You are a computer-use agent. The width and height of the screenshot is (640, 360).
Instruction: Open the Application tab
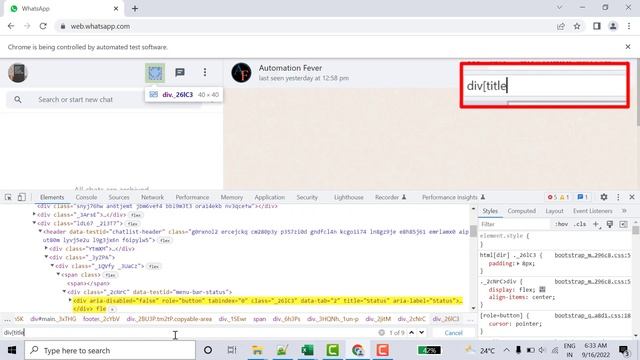click(x=269, y=197)
